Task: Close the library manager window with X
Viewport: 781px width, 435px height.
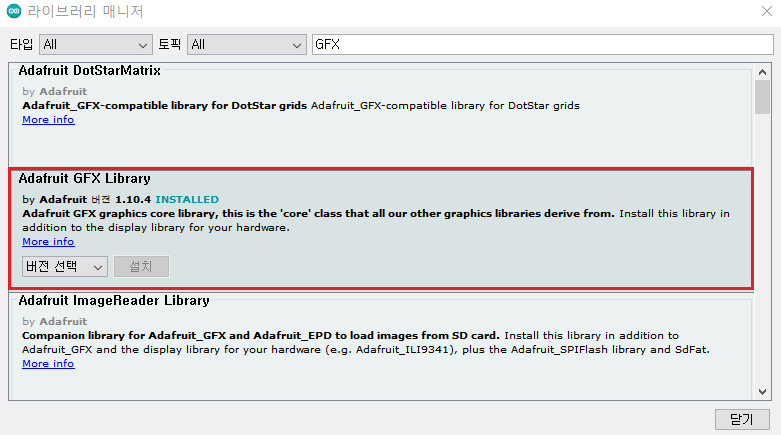Action: coord(767,11)
